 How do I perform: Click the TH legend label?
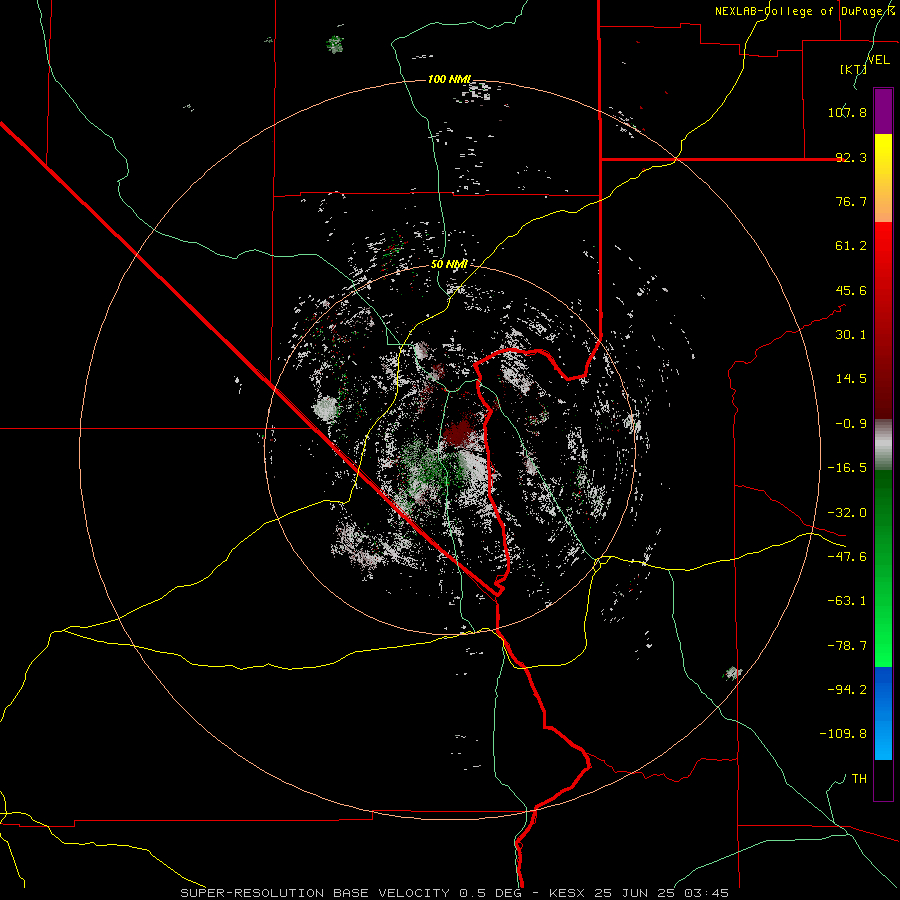[859, 779]
